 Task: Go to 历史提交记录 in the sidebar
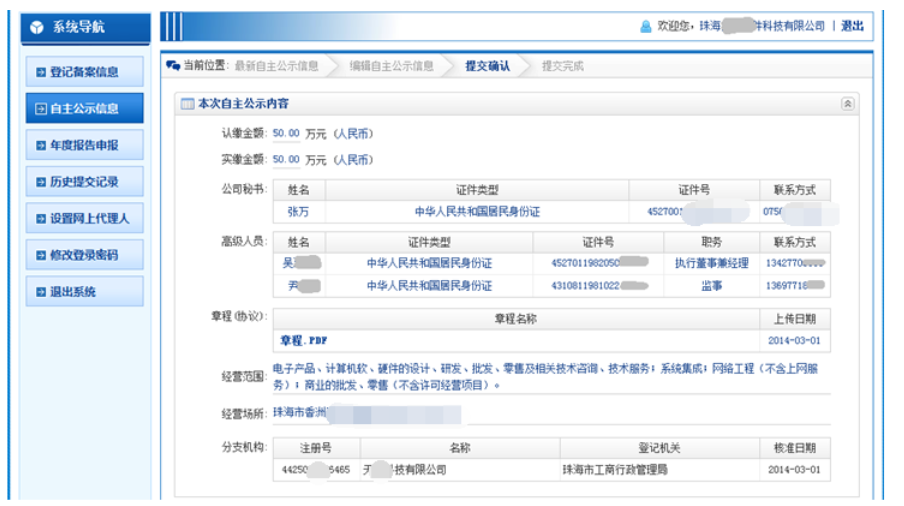click(x=84, y=182)
